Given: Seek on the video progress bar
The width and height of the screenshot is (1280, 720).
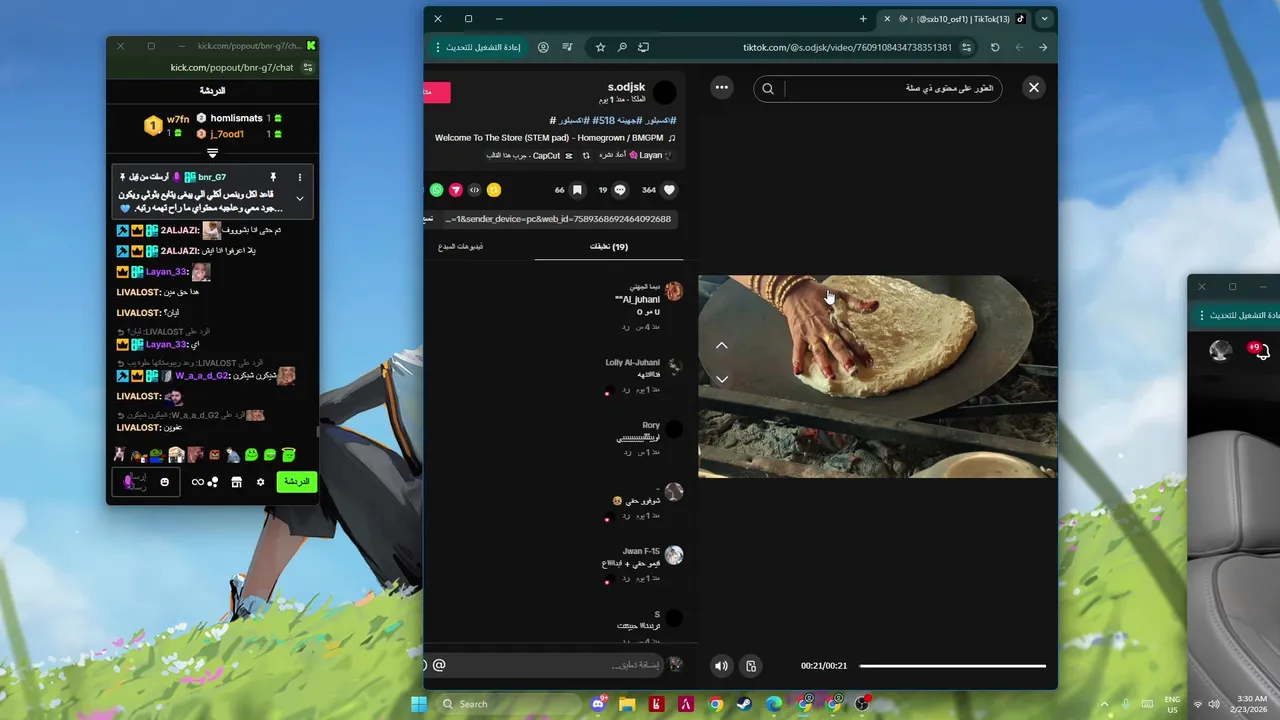Looking at the screenshot, I should (x=952, y=666).
